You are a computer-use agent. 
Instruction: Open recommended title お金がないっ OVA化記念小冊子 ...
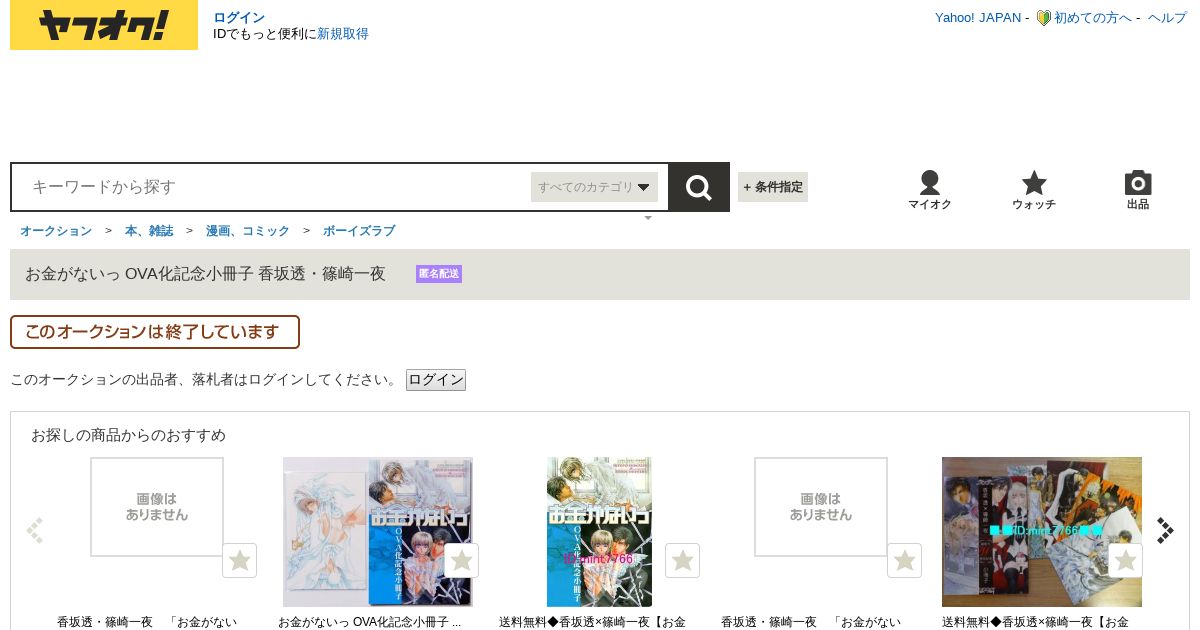coord(370,622)
